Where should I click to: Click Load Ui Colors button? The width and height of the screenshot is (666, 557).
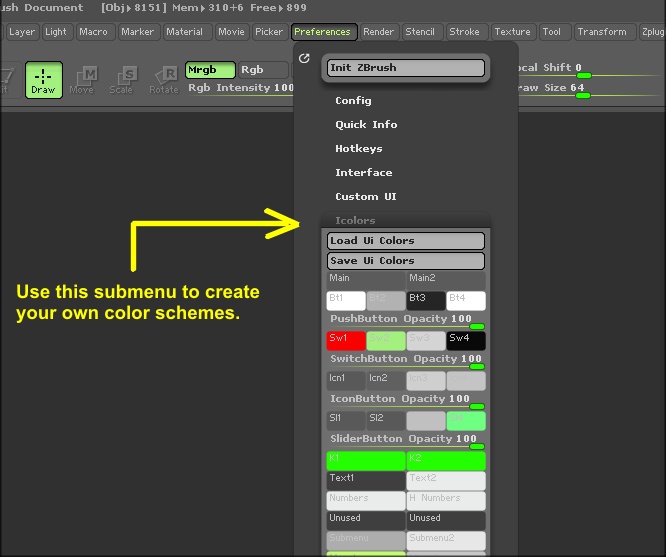(x=406, y=241)
